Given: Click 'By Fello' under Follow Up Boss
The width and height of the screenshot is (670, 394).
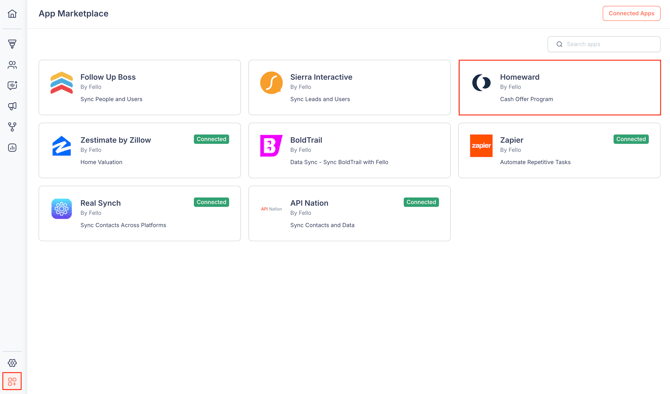Looking at the screenshot, I should (91, 87).
